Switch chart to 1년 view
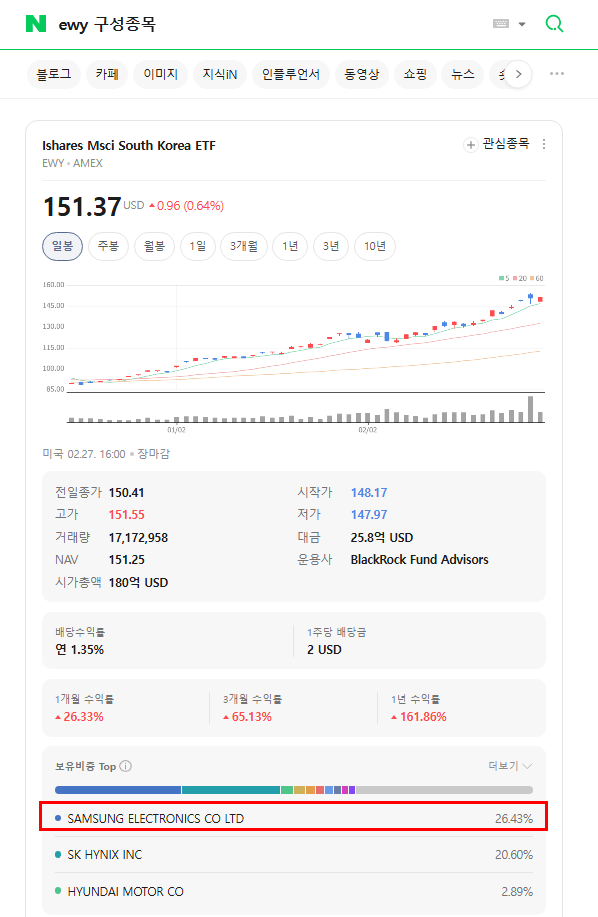Image resolution: width=598 pixels, height=917 pixels. click(291, 246)
